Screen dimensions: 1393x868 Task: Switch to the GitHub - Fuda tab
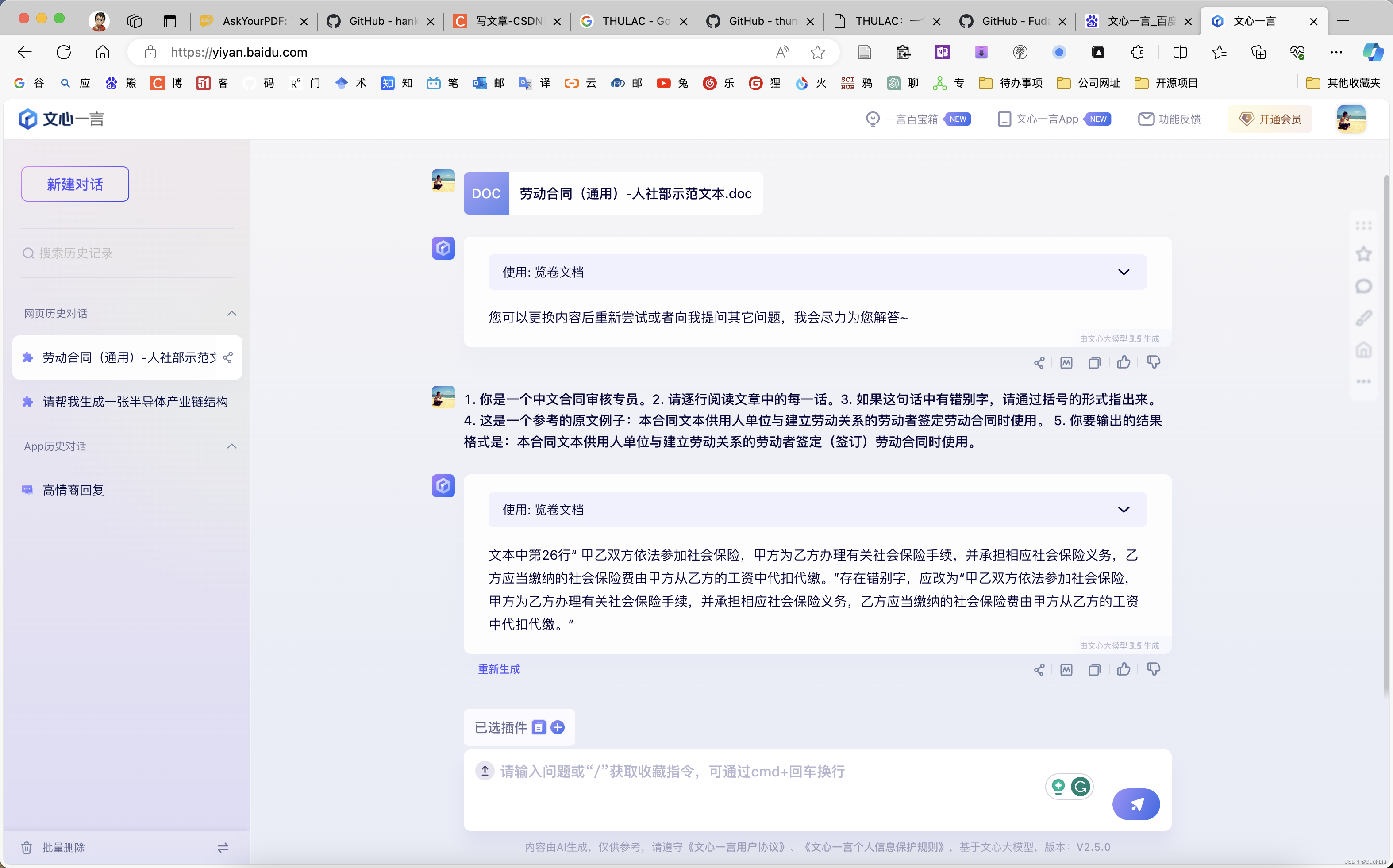coord(1012,21)
